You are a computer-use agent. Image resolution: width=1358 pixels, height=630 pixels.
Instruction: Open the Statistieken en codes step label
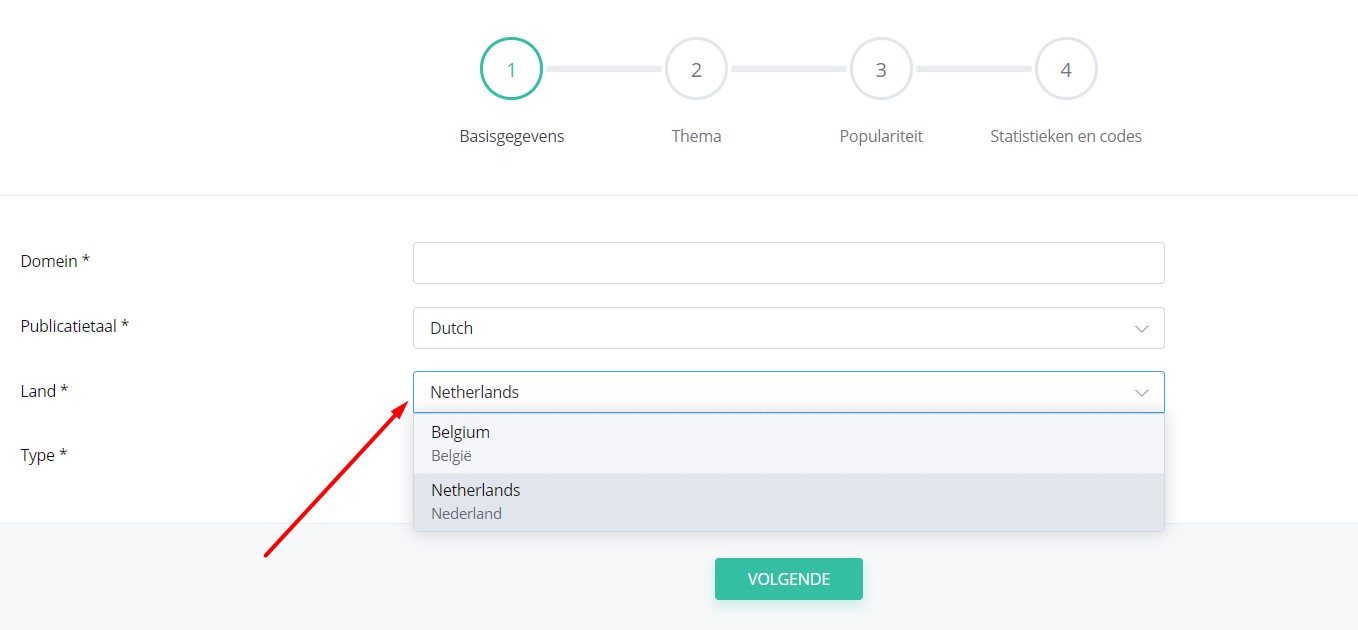coord(1066,136)
